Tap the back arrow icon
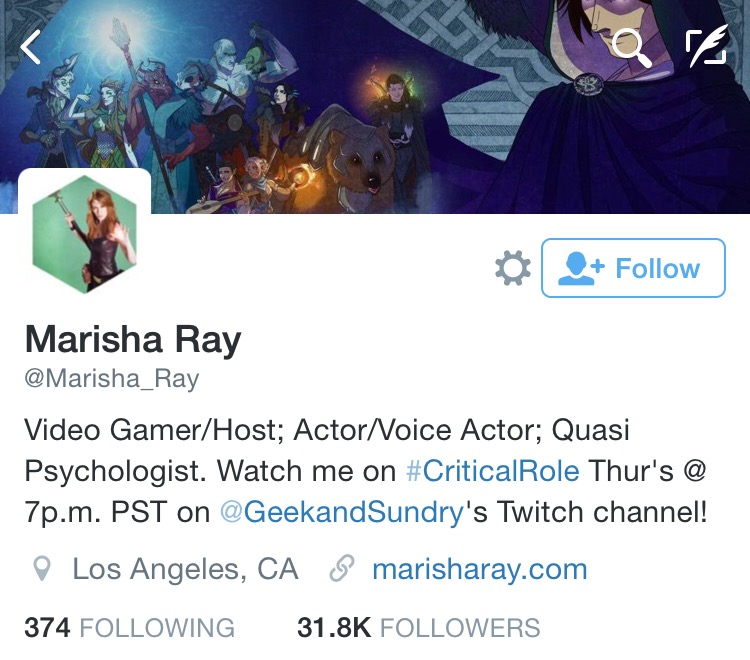This screenshot has width=750, height=660. tap(30, 46)
